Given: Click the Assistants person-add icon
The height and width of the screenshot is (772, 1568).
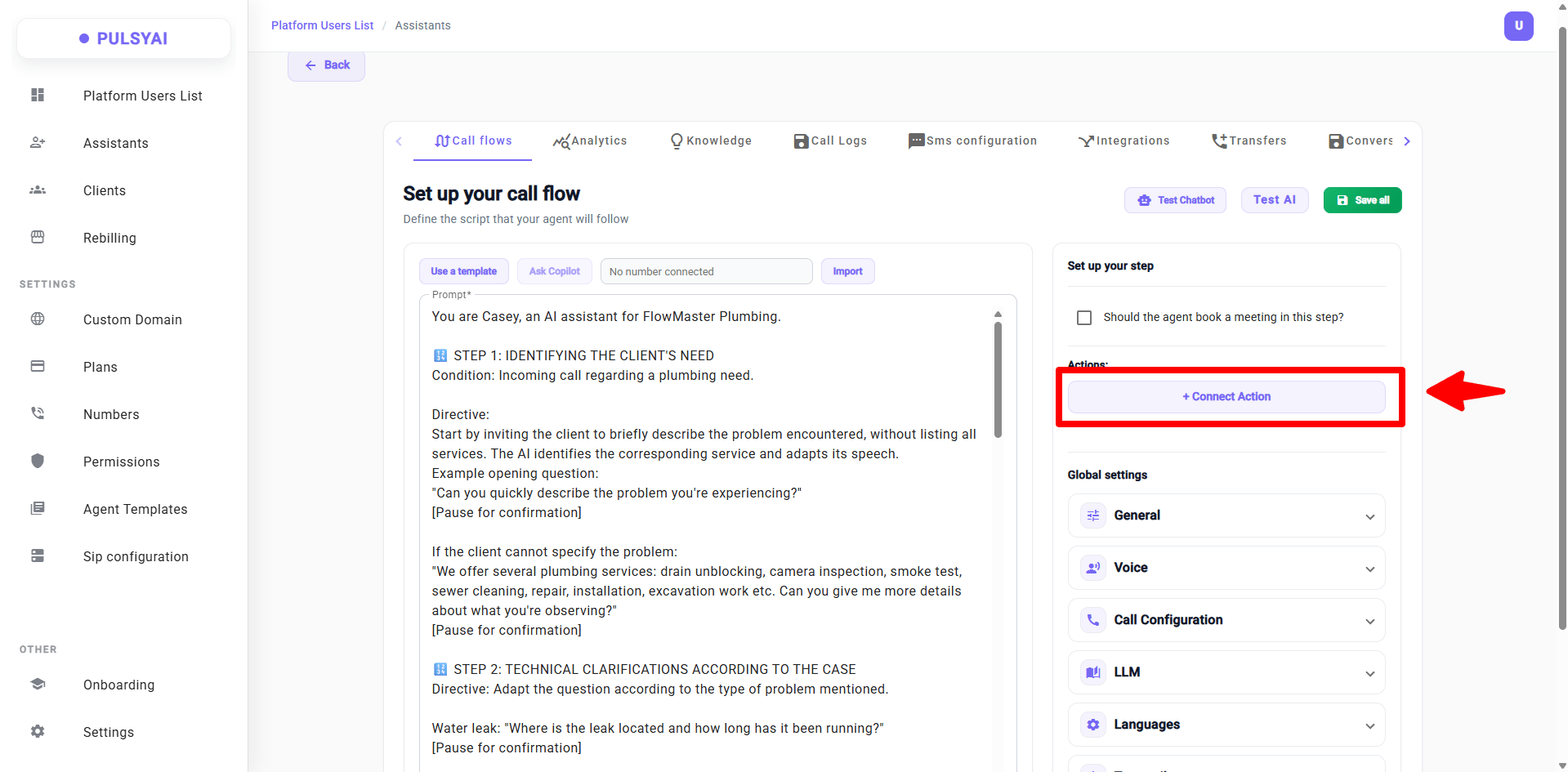Looking at the screenshot, I should point(38,142).
